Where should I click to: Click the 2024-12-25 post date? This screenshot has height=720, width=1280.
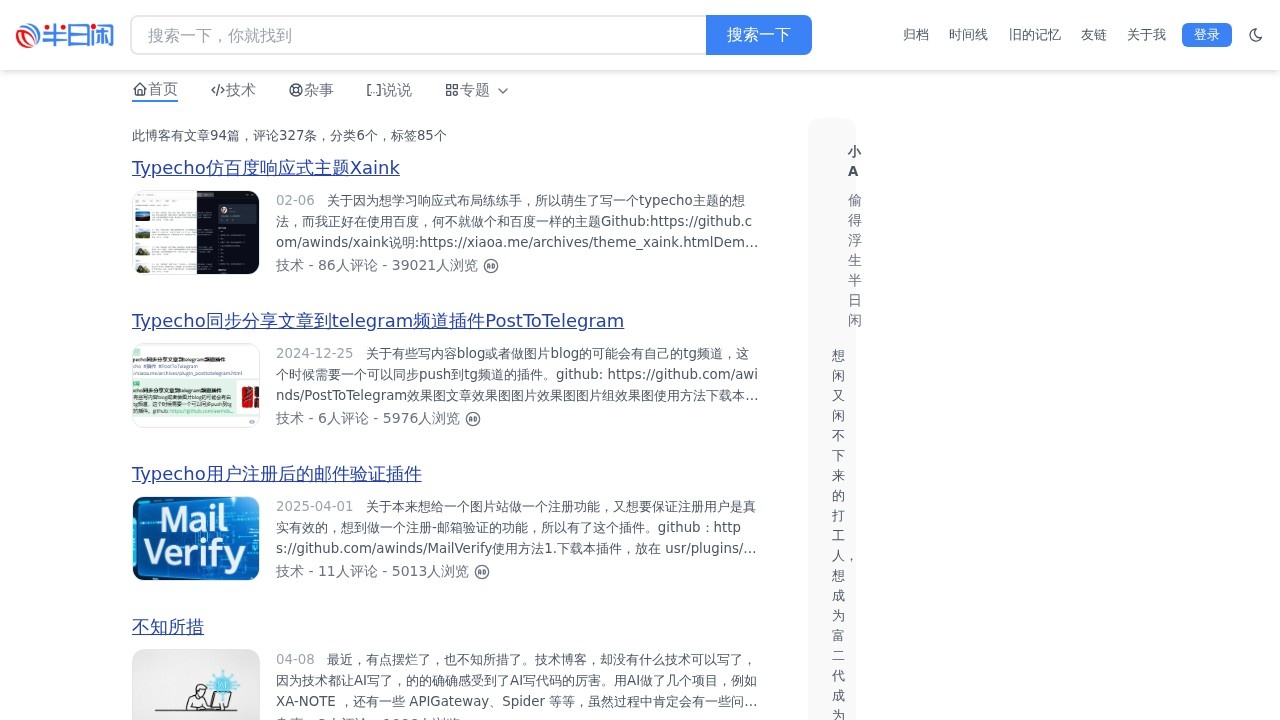[315, 353]
